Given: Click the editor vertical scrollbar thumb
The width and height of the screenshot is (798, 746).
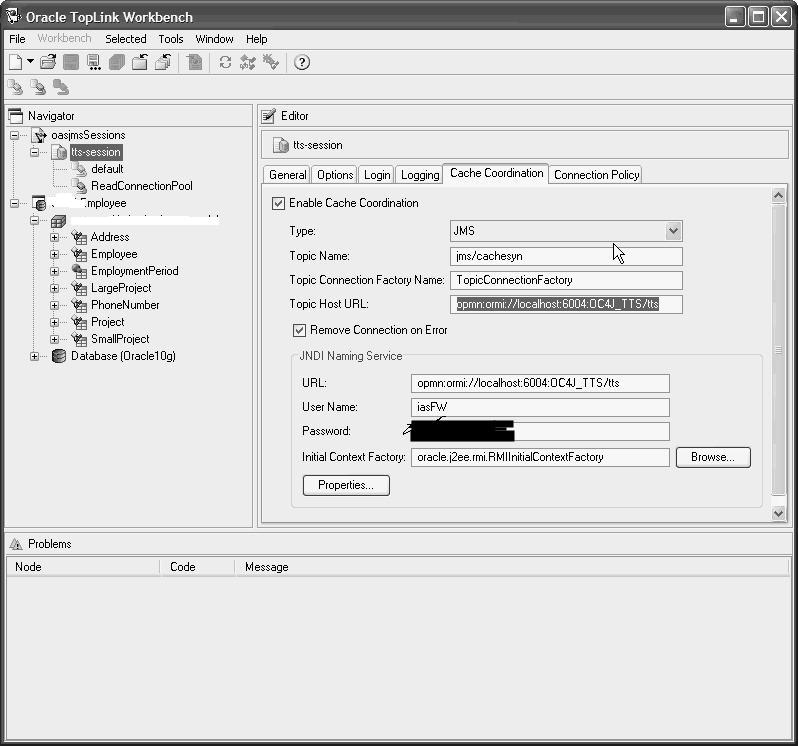Looking at the screenshot, I should tap(778, 349).
